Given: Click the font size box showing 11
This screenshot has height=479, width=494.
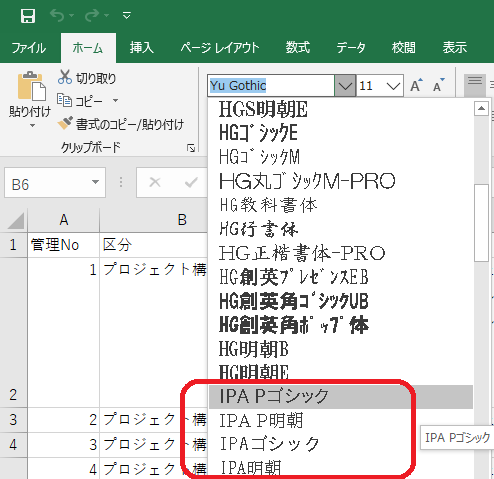Looking at the screenshot, I should (370, 86).
